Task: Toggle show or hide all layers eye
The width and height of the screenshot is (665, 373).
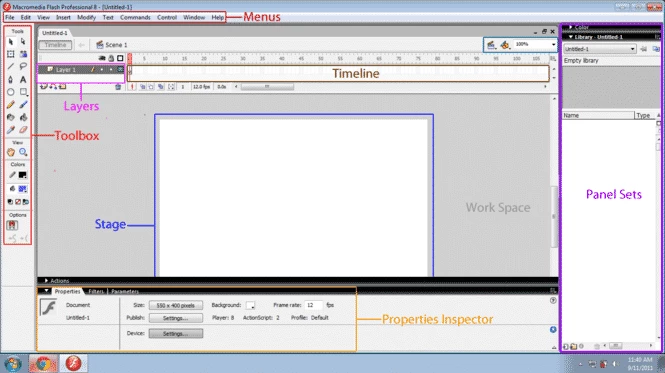Action: coord(102,58)
